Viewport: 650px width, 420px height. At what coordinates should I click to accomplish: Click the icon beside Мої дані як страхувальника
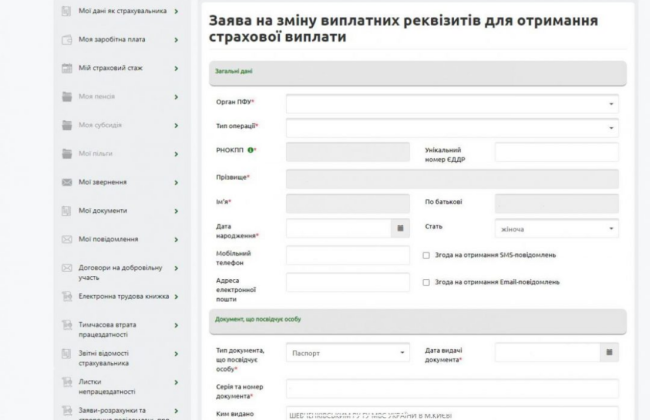tap(66, 11)
